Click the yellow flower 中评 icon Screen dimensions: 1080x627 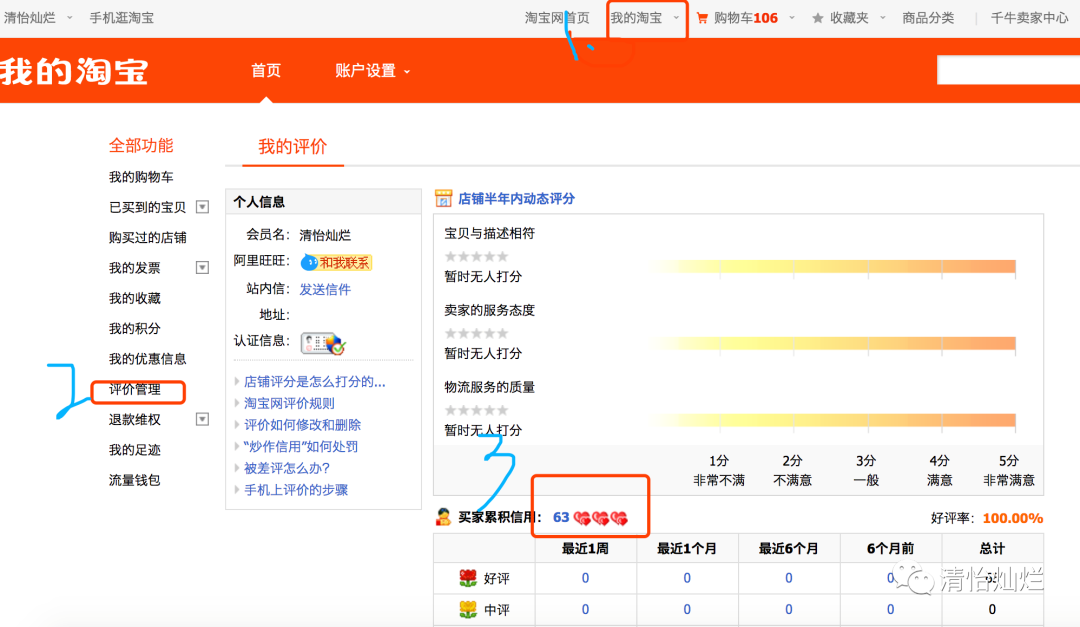(x=468, y=609)
